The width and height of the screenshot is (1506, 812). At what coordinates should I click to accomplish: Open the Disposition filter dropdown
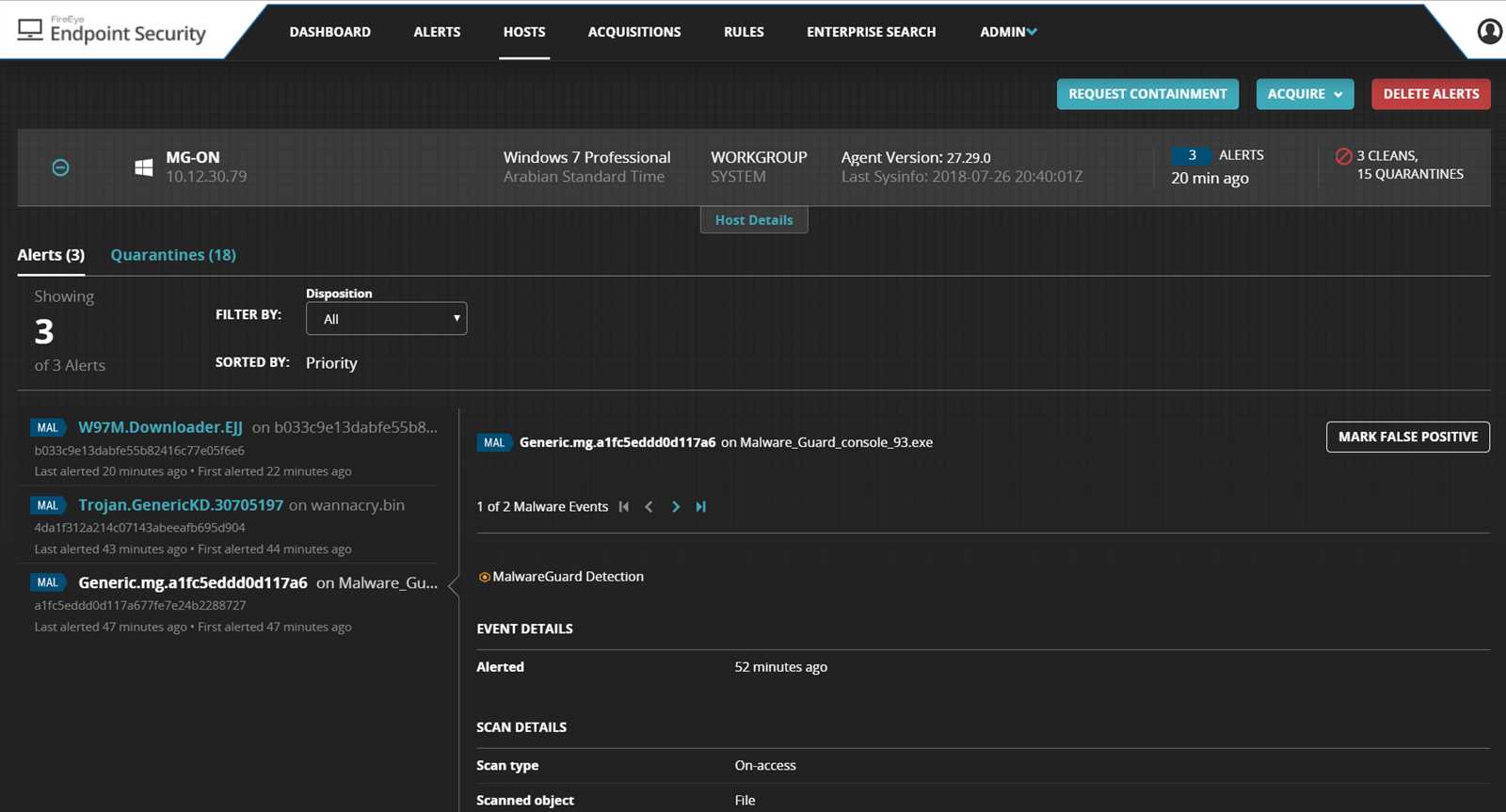pos(386,319)
